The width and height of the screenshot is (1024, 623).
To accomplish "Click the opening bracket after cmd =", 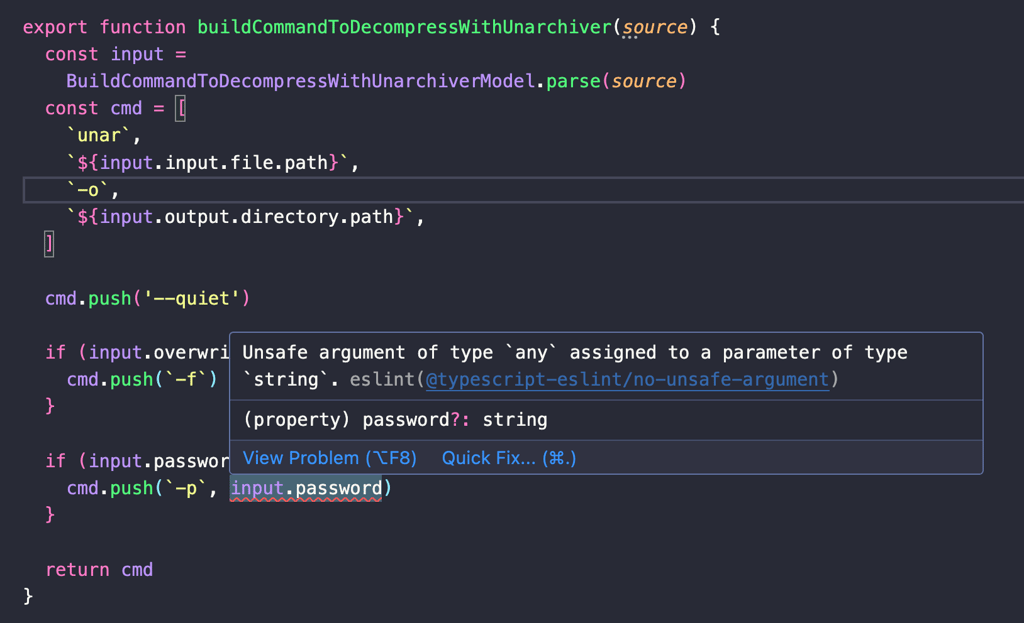I will pyautogui.click(x=181, y=108).
